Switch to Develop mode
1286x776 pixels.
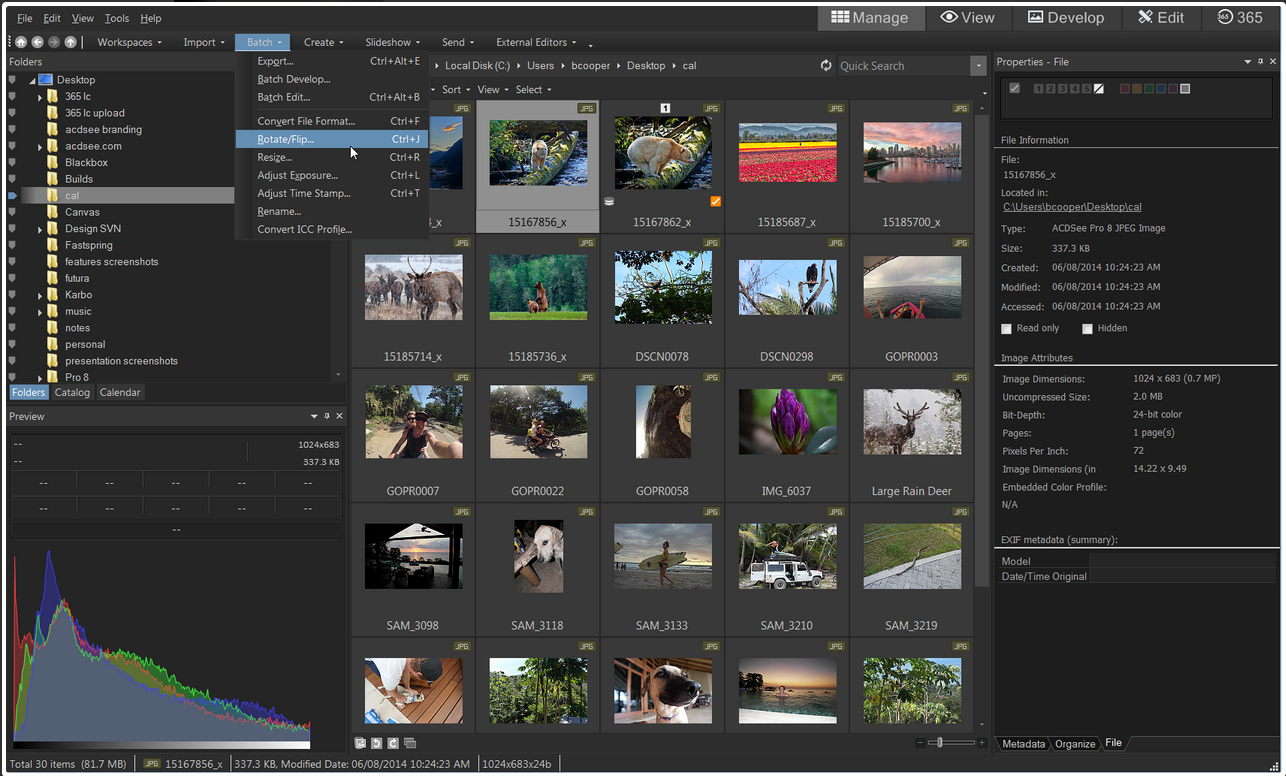(x=1066, y=18)
